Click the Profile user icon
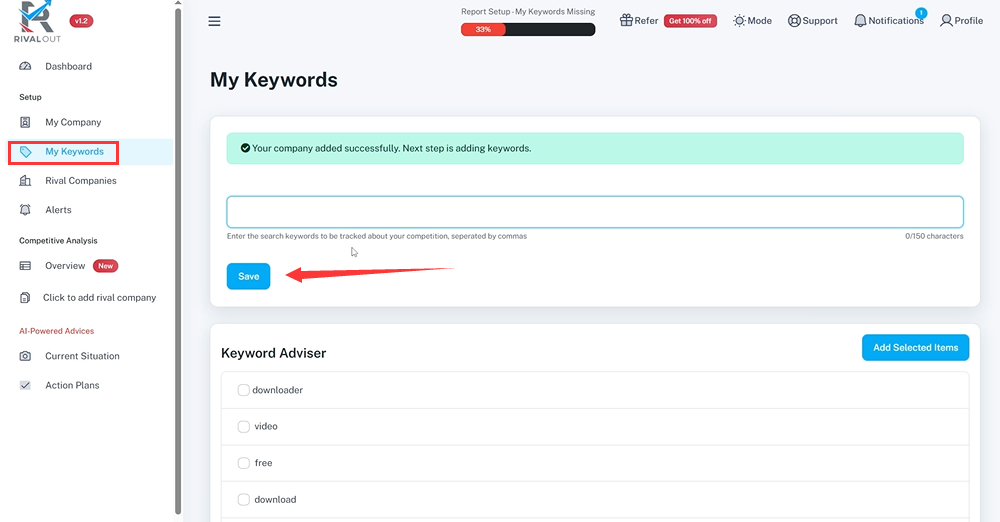 (946, 20)
